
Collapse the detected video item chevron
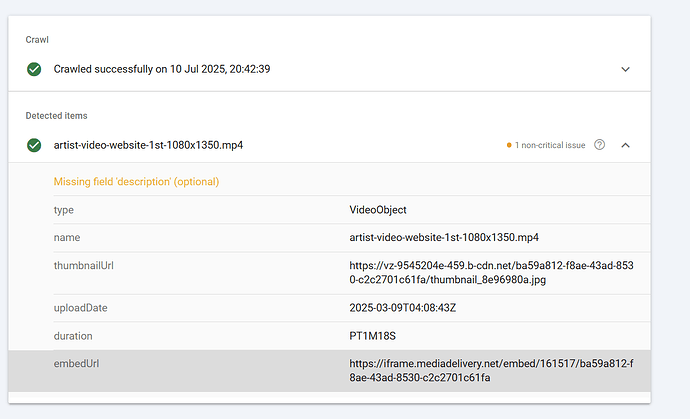(x=626, y=145)
